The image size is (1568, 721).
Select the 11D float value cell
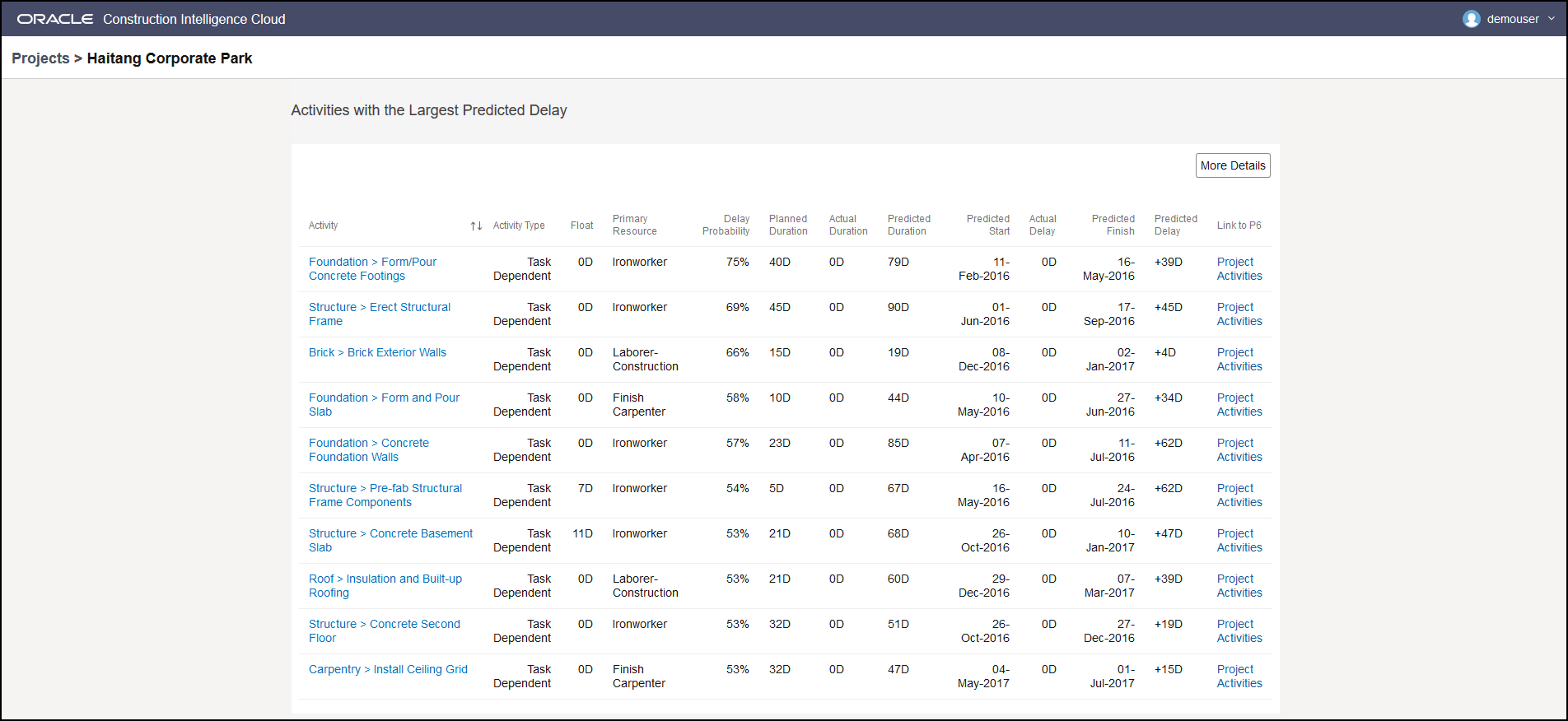click(583, 533)
